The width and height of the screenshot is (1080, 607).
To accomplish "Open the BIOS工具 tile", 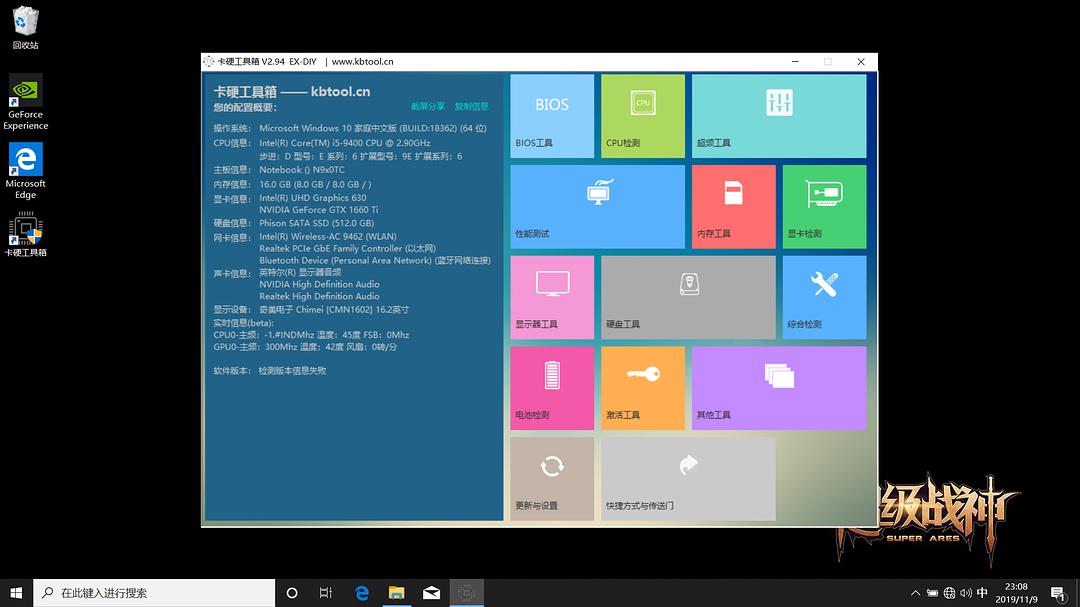I will click(552, 116).
